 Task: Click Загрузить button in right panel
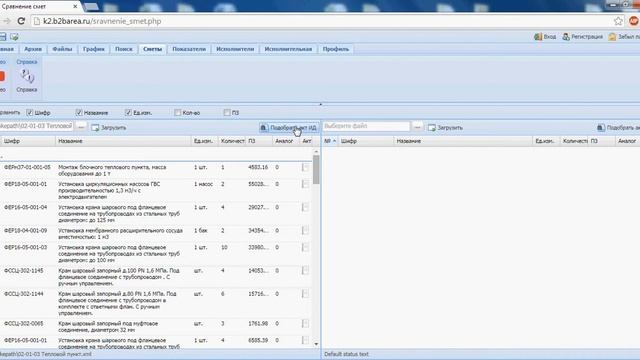pos(445,128)
